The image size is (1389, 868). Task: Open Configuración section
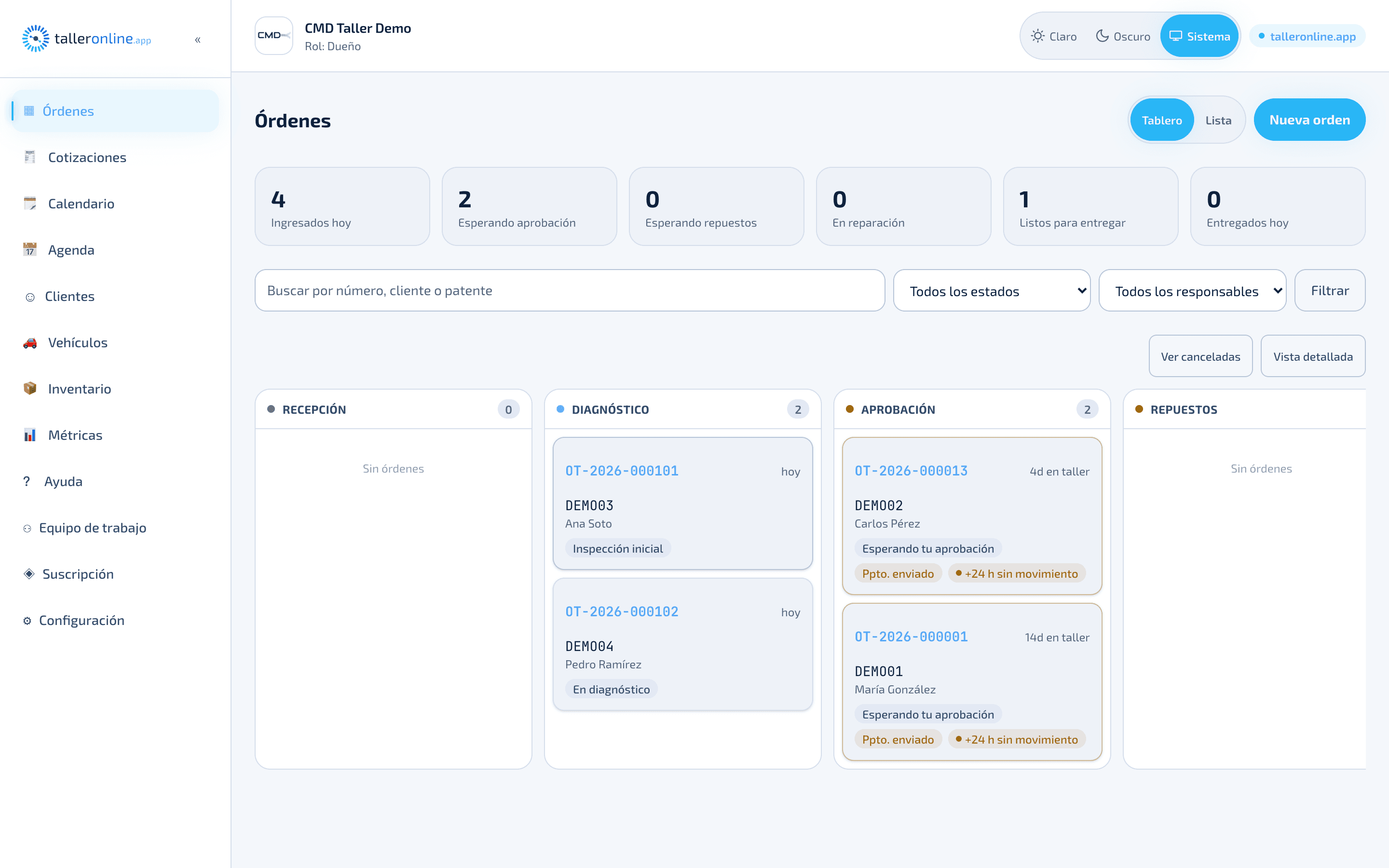point(115,621)
